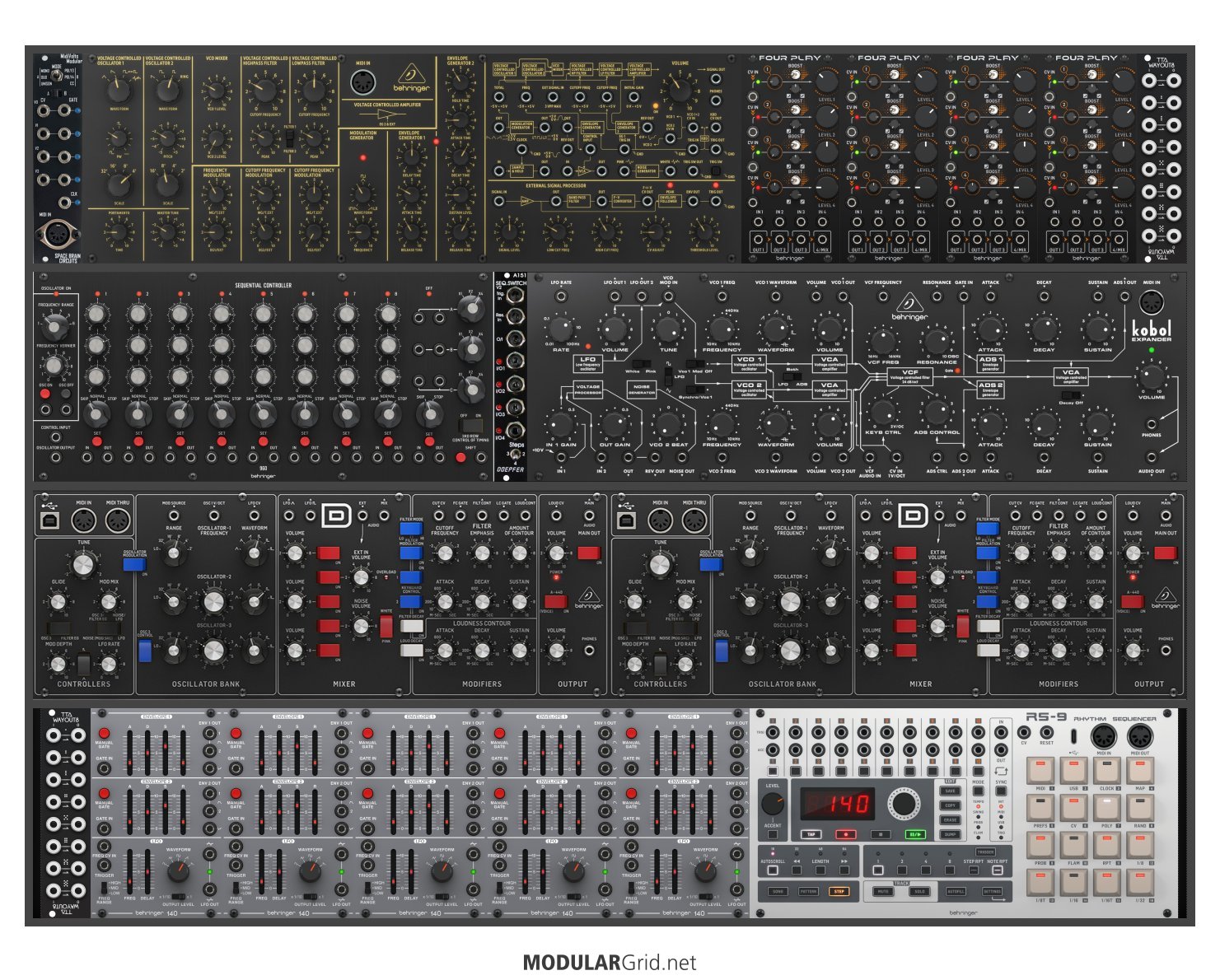Click the RS-9 RESET jack
This screenshot has width=1220, height=980.
(x=1047, y=732)
